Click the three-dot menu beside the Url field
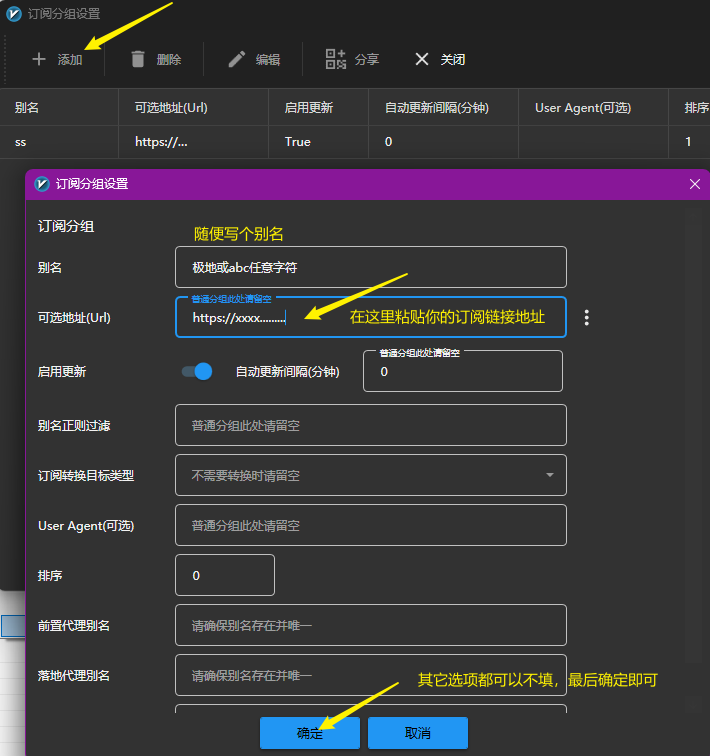Viewport: 710px width, 756px height. click(x=587, y=317)
